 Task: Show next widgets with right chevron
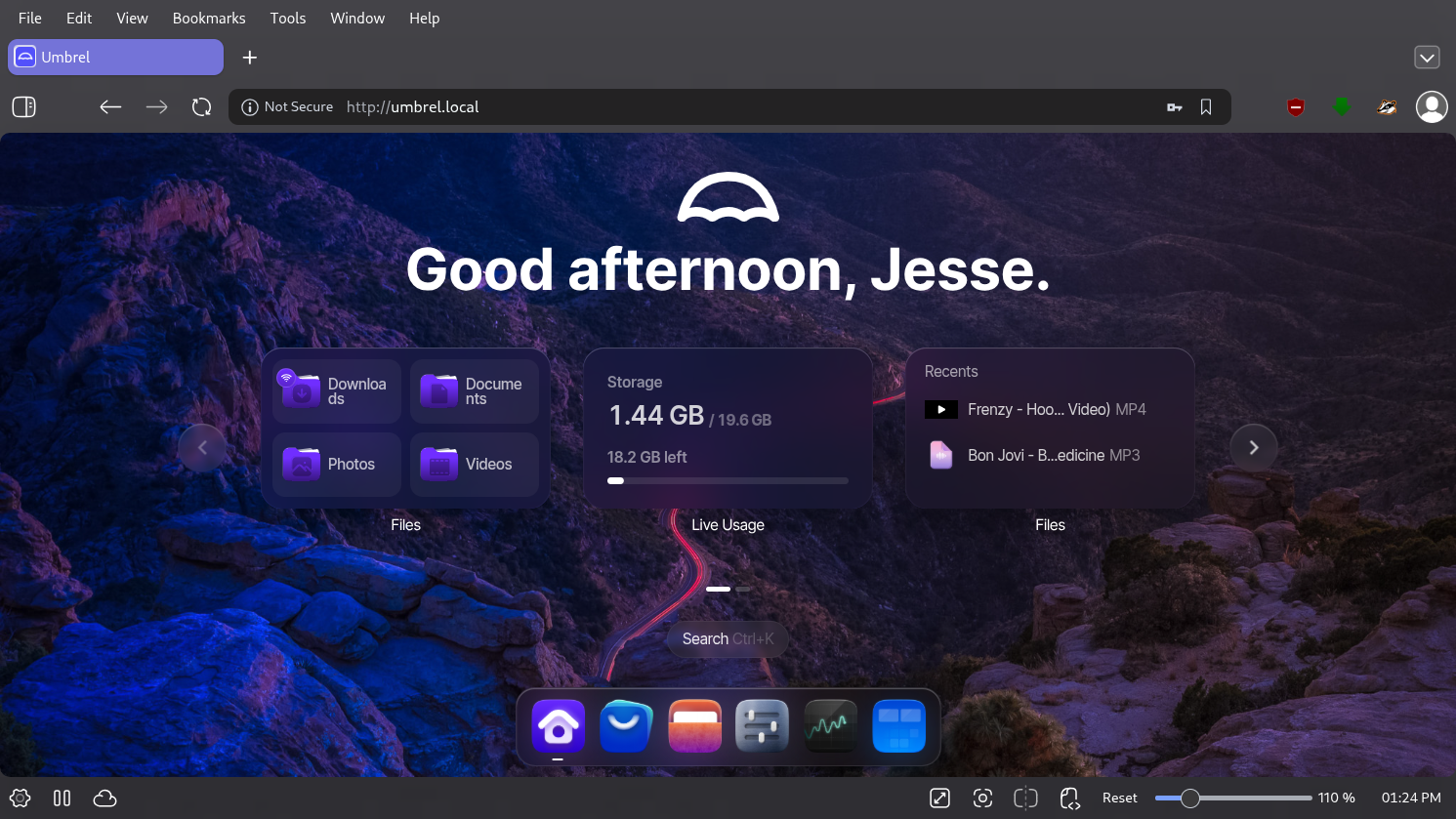[1254, 447]
